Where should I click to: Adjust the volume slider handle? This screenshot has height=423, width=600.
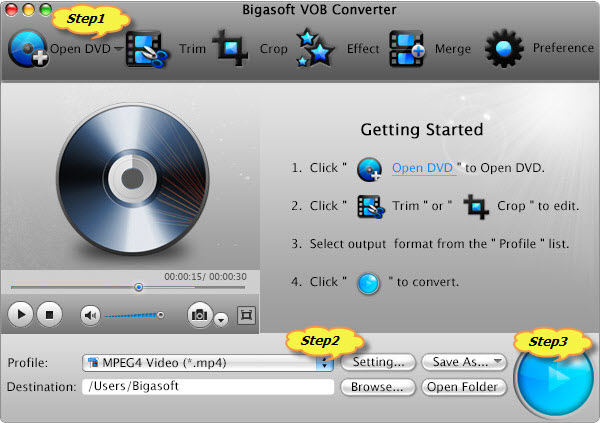(x=161, y=315)
